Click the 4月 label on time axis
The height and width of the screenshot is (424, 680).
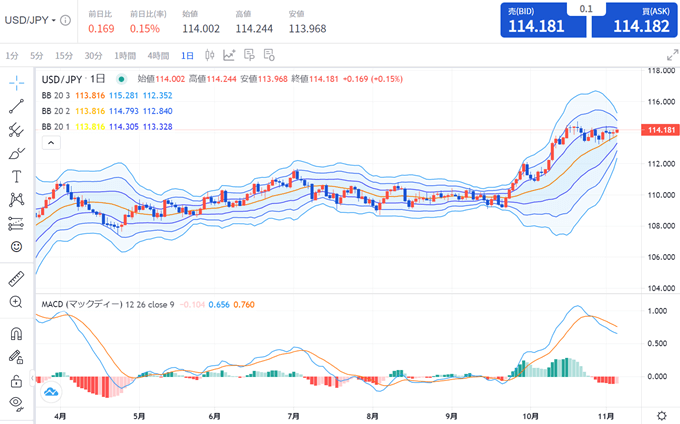pyautogui.click(x=60, y=416)
